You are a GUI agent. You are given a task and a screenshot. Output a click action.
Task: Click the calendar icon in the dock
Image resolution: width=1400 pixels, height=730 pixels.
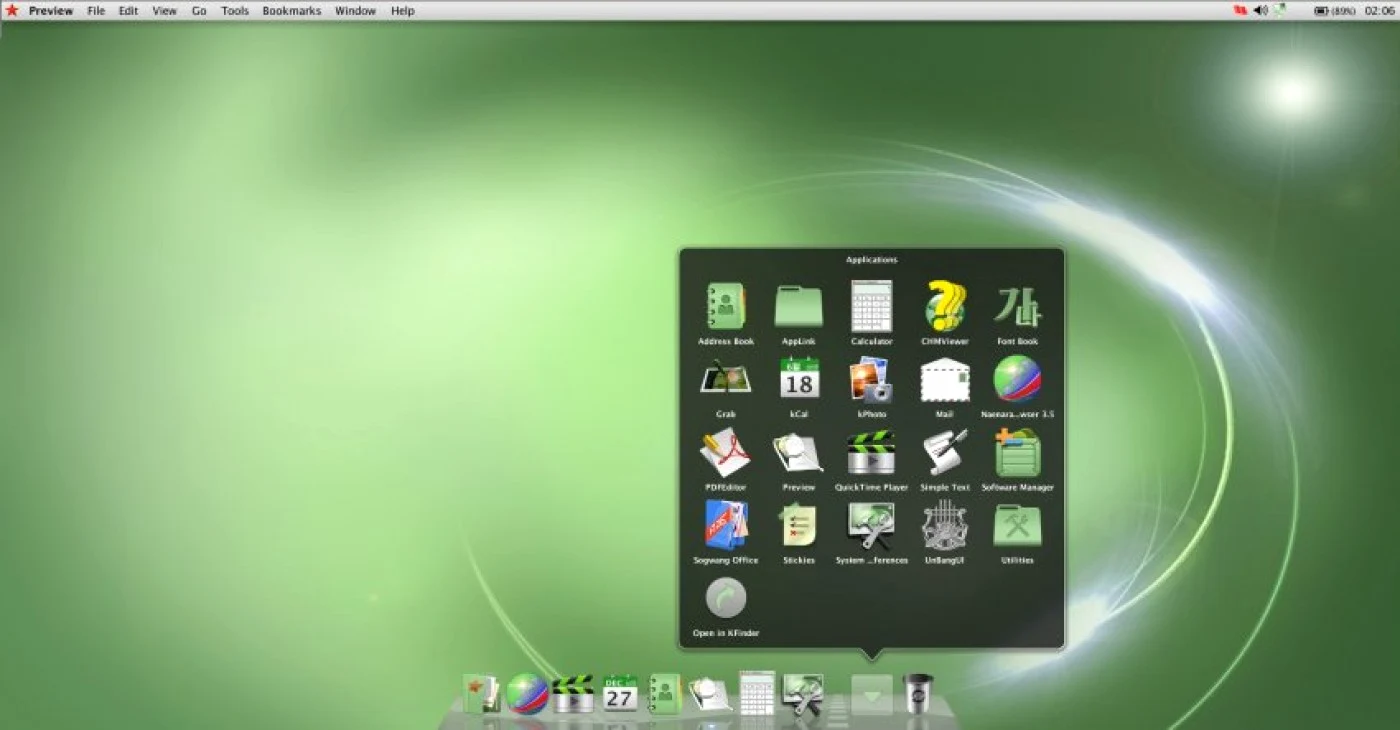point(620,694)
